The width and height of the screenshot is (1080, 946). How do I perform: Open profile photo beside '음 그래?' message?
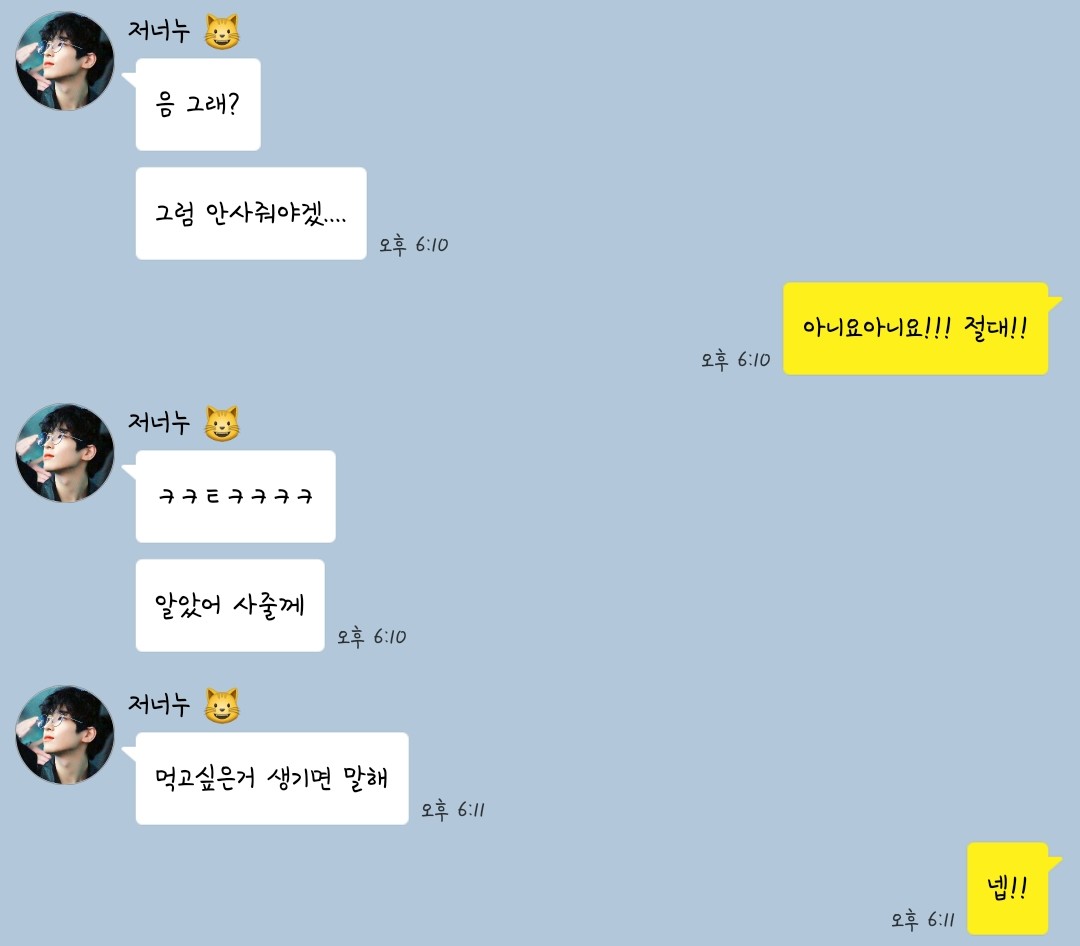point(65,61)
